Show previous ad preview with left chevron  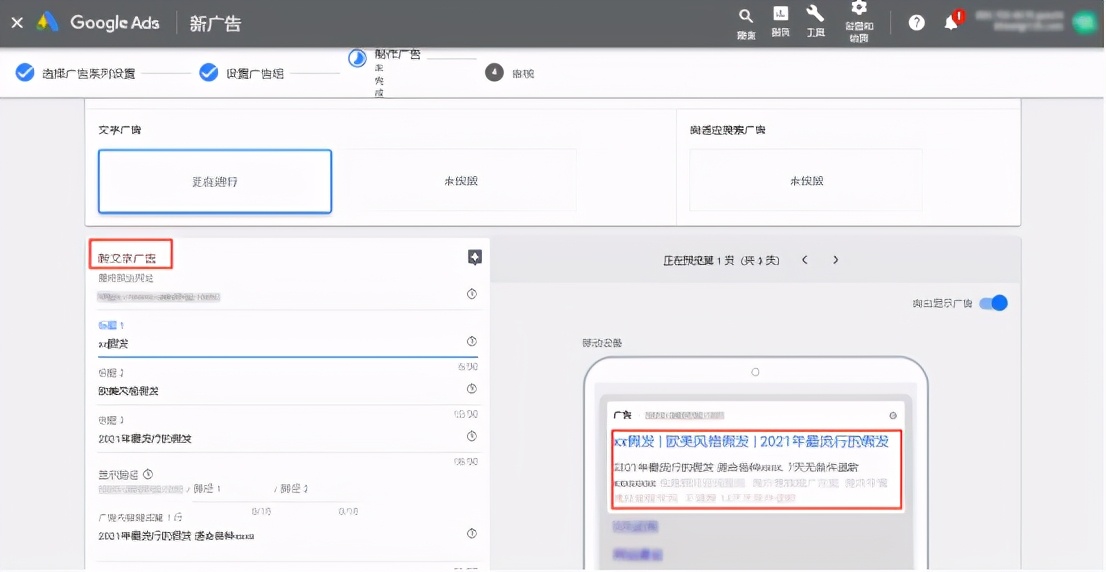(x=805, y=260)
